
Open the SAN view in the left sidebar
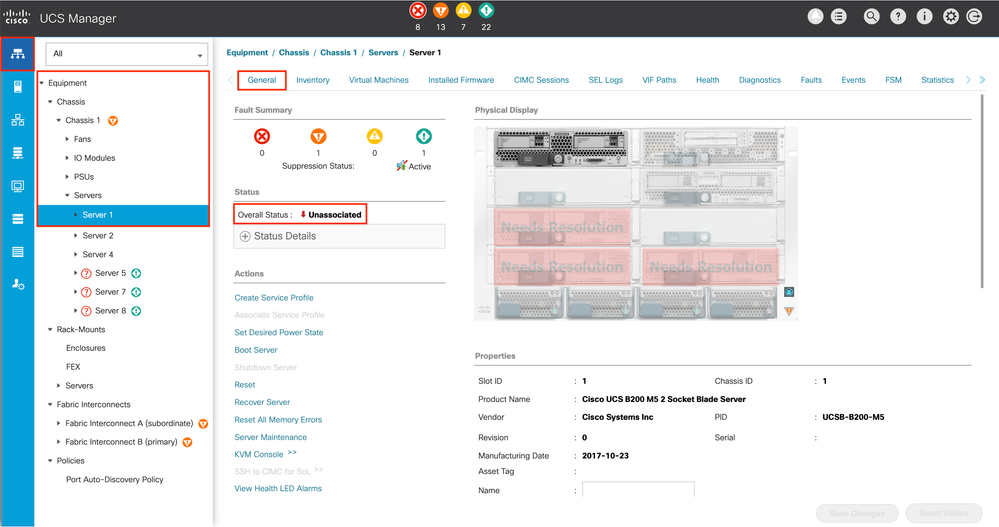pyautogui.click(x=17, y=153)
